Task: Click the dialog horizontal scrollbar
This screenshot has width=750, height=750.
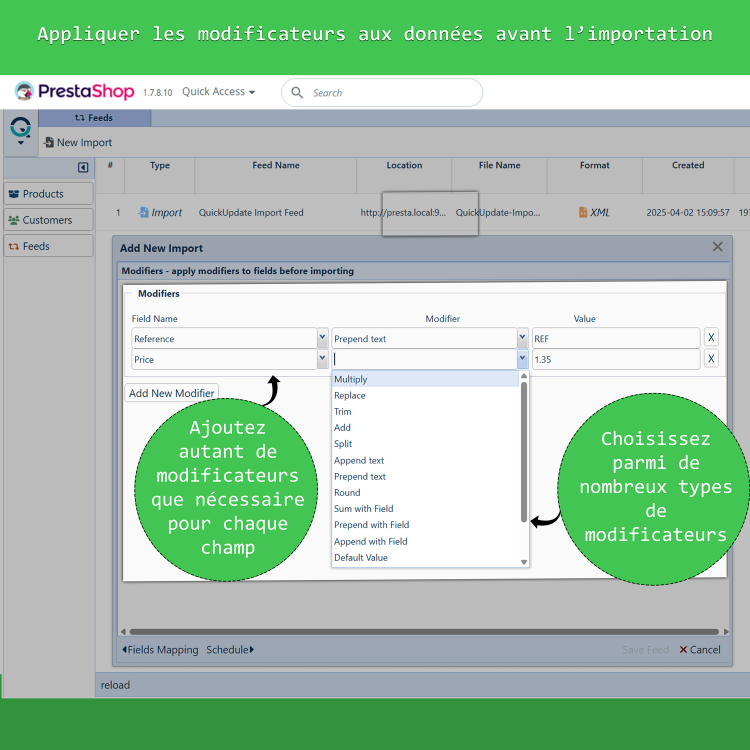Action: click(x=424, y=631)
